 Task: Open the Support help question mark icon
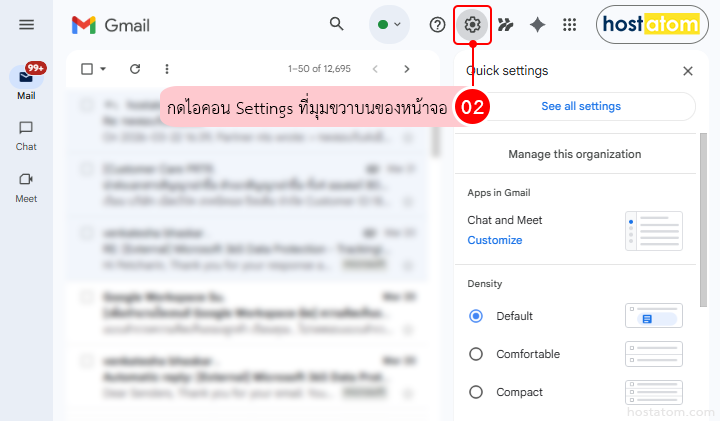click(x=437, y=25)
